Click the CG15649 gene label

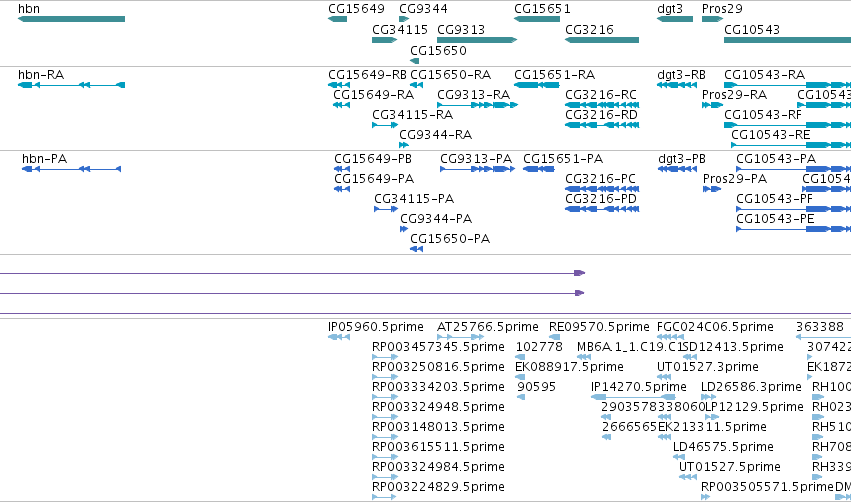tap(356, 9)
